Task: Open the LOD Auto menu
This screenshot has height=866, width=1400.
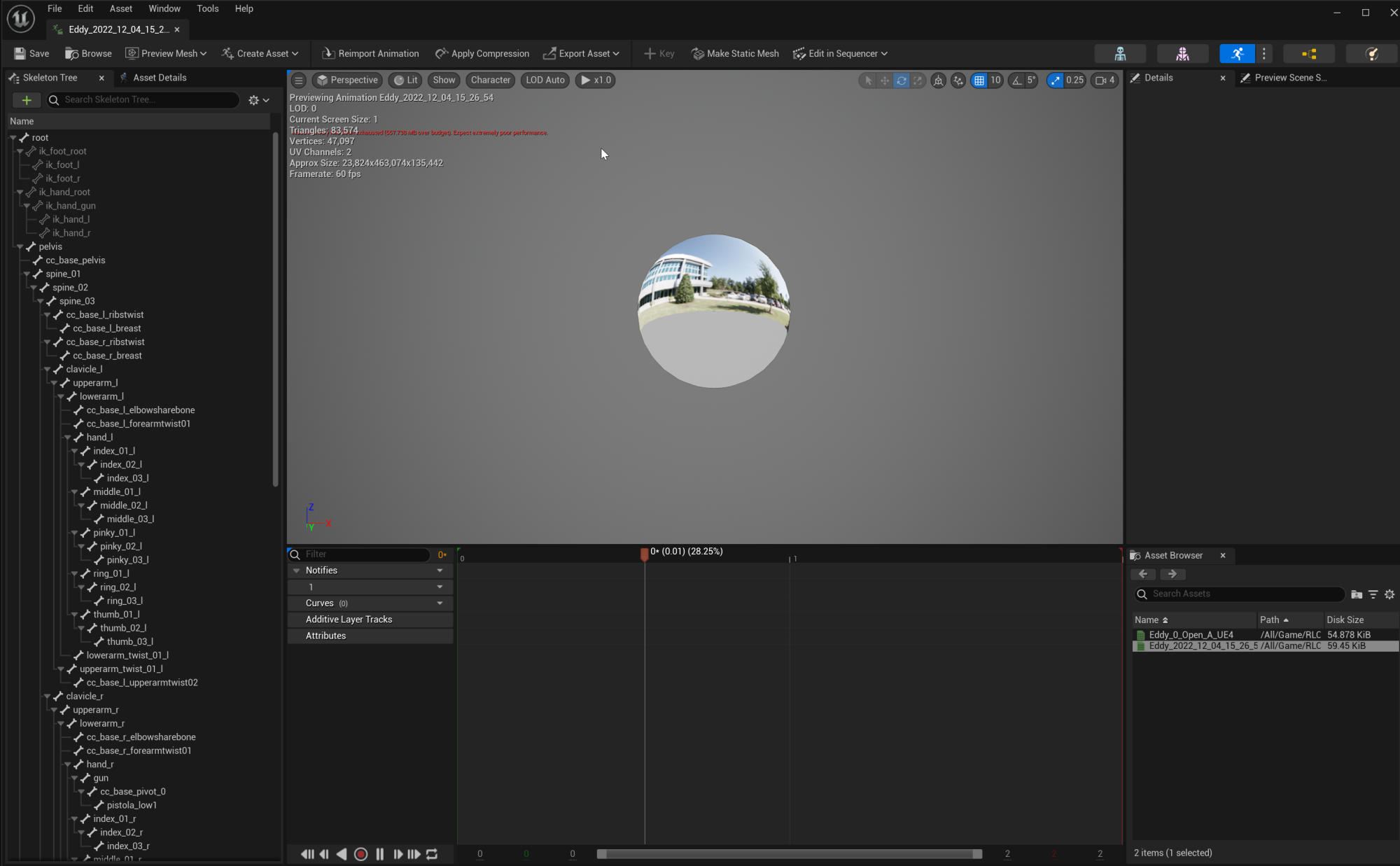Action: (545, 80)
